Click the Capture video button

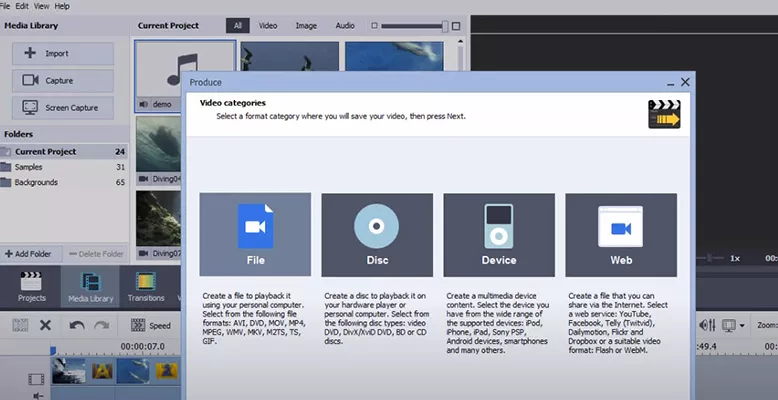63,80
